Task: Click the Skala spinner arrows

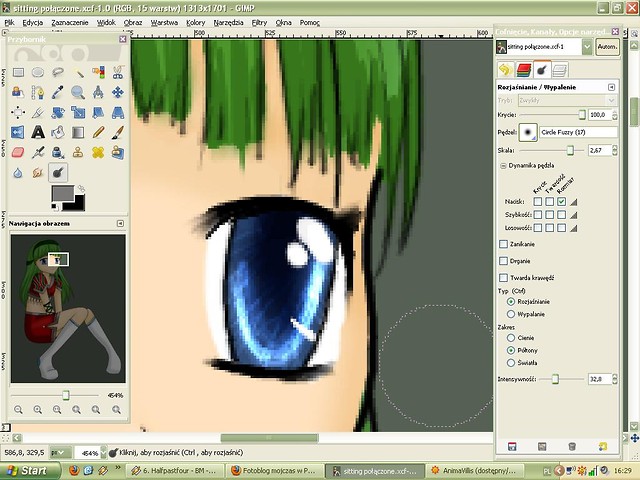Action: [x=614, y=150]
